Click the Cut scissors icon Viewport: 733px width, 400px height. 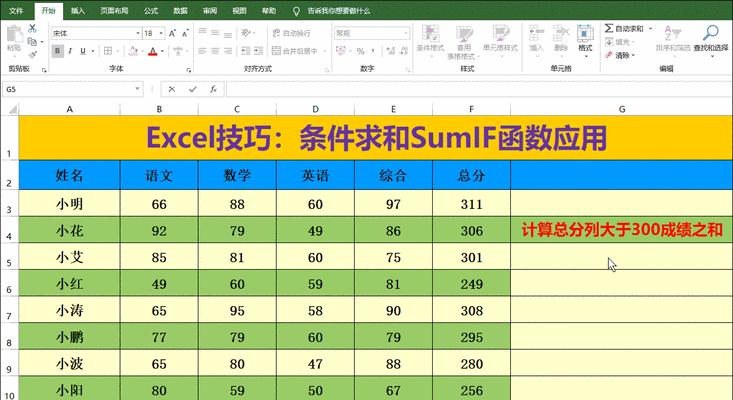[32, 29]
